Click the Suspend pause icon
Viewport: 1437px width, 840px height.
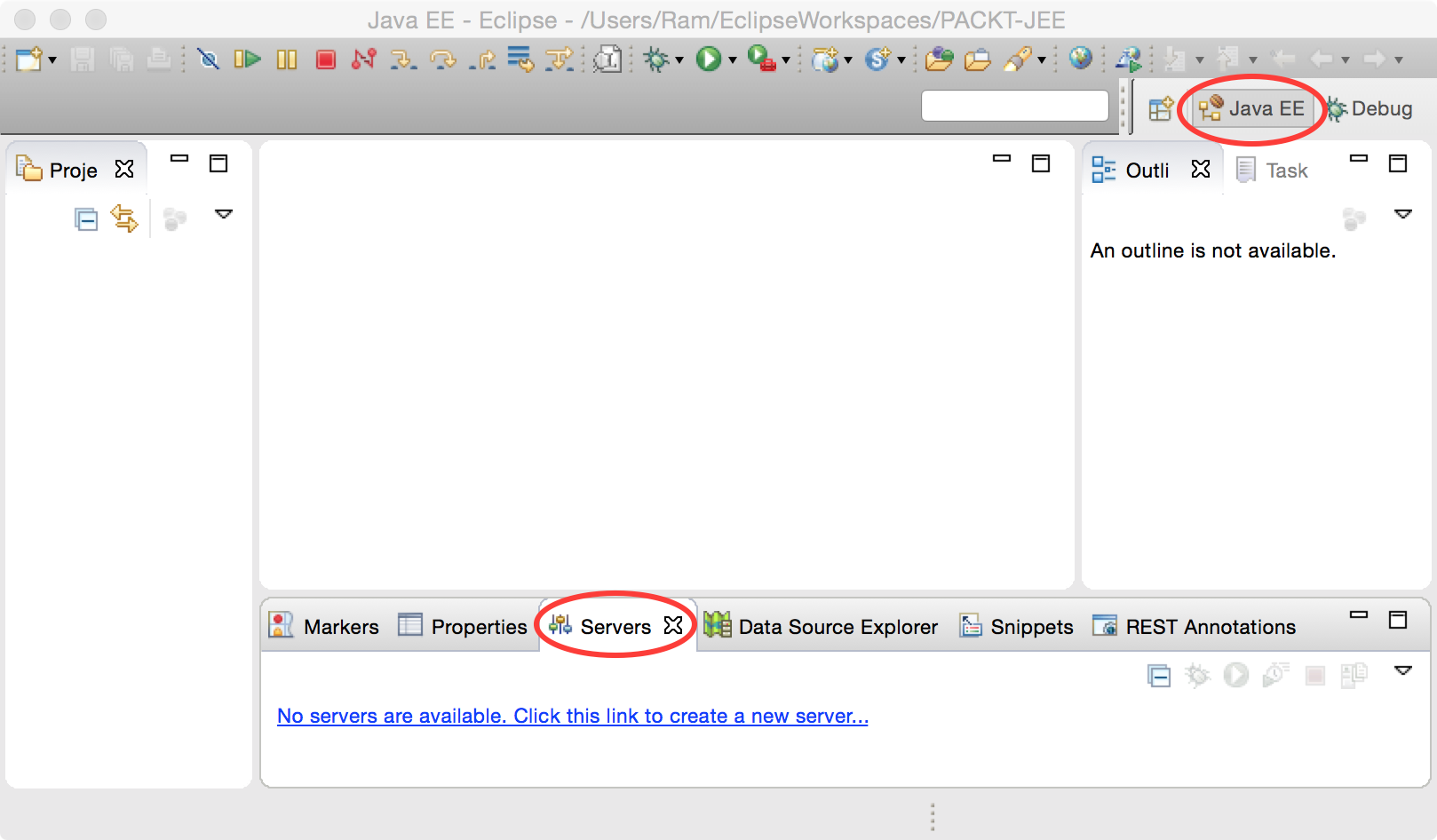click(286, 59)
